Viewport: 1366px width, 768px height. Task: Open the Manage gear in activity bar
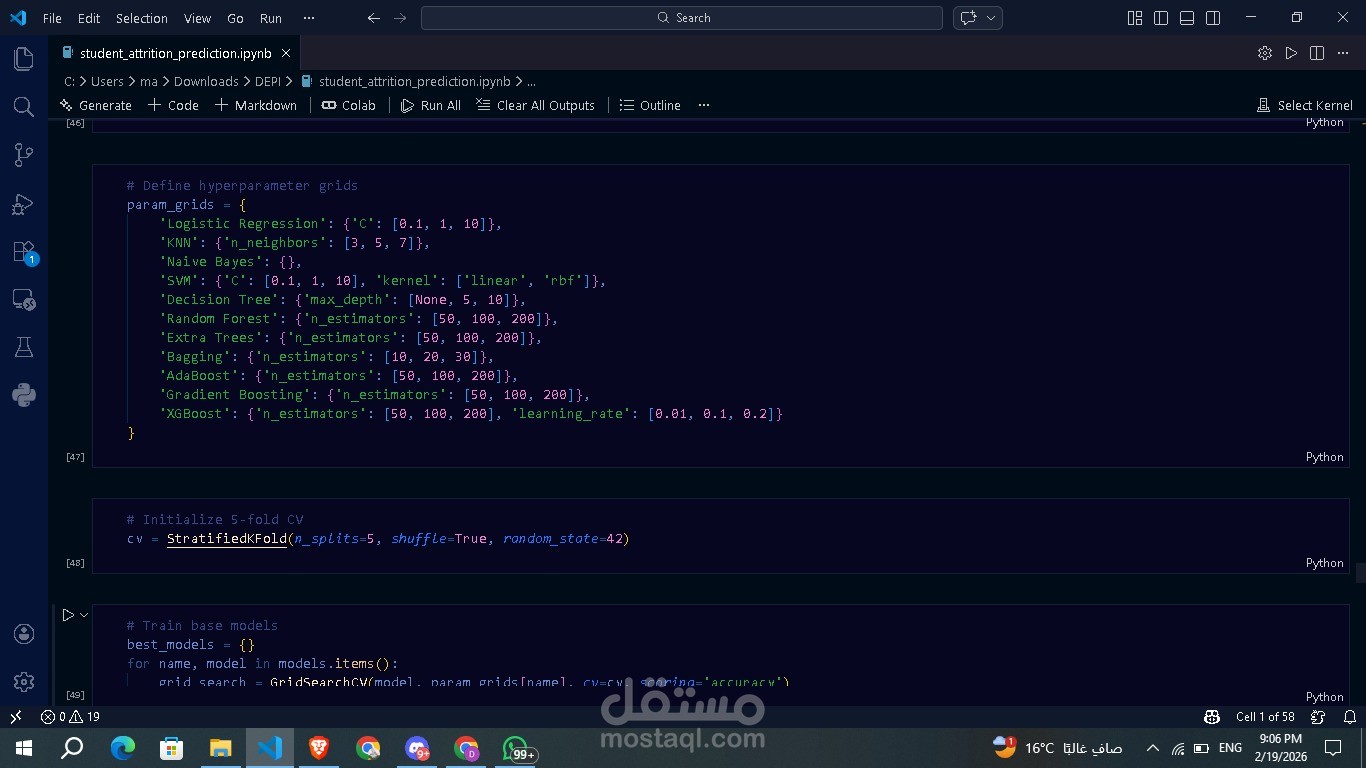click(24, 682)
